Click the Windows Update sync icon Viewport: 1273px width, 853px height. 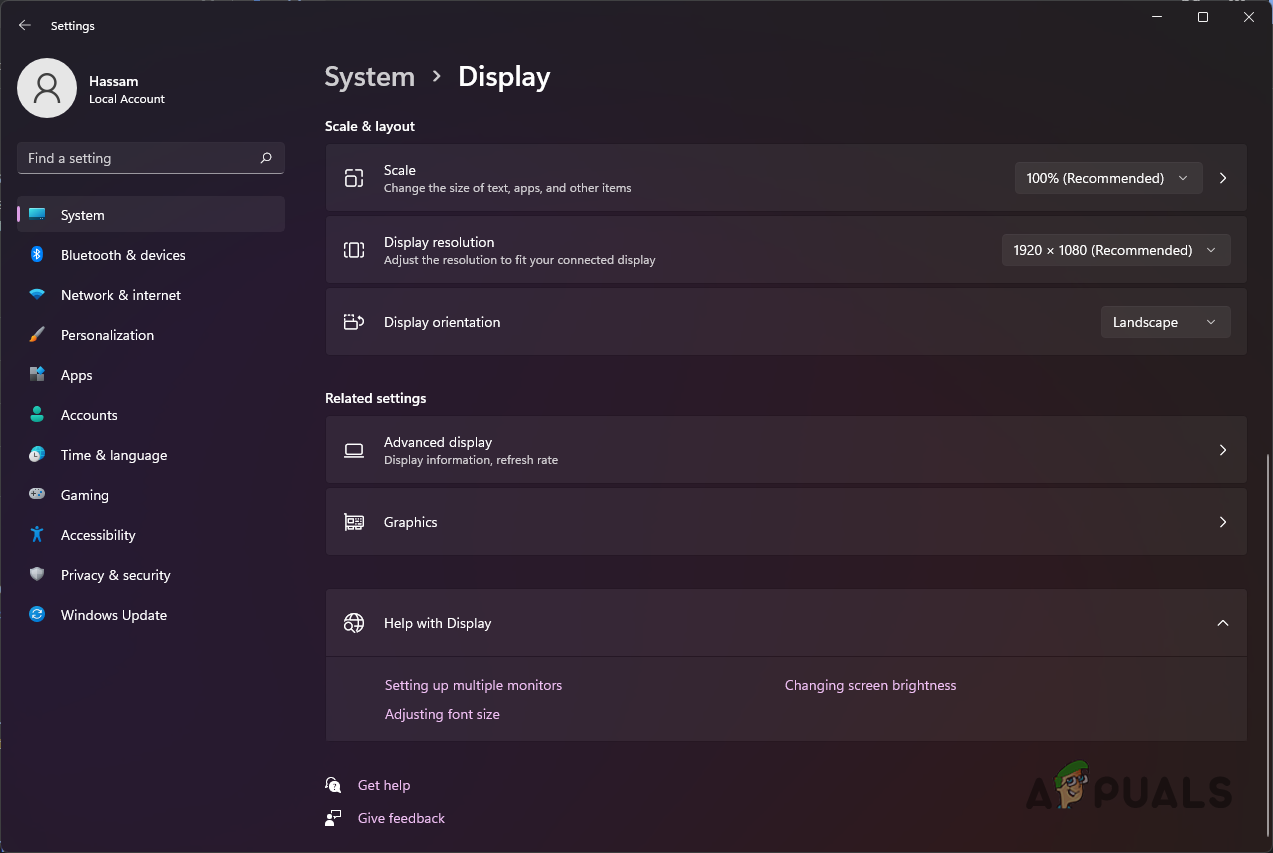tap(37, 615)
